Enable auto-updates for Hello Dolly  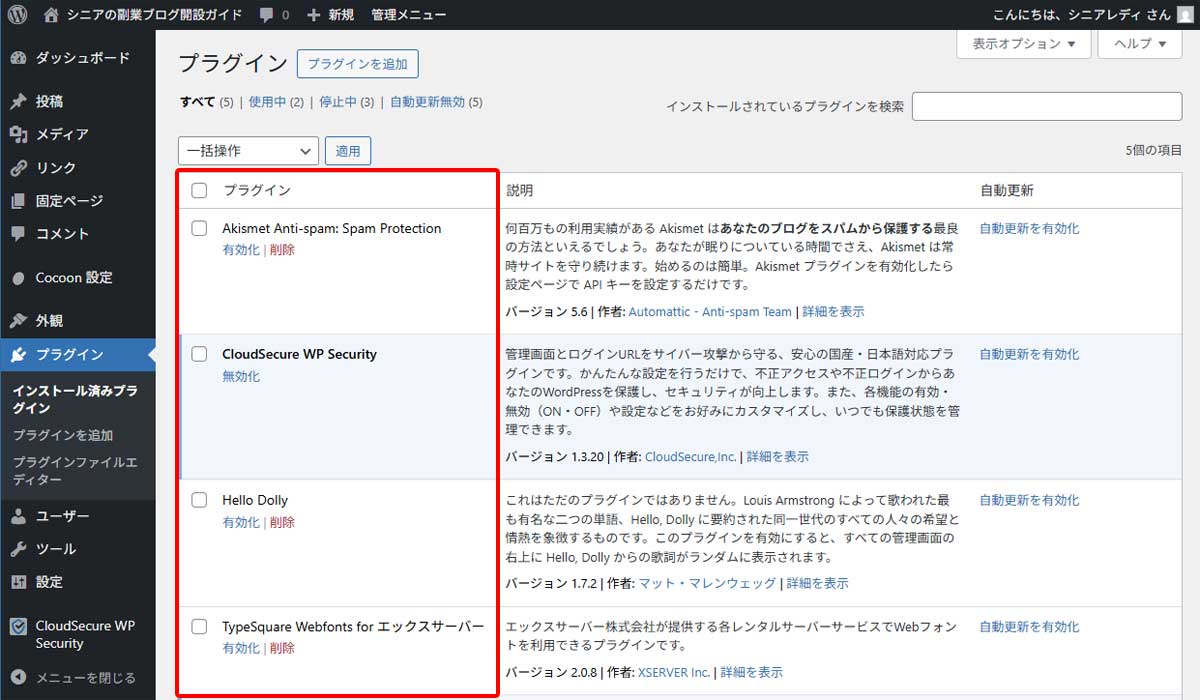click(x=1029, y=499)
